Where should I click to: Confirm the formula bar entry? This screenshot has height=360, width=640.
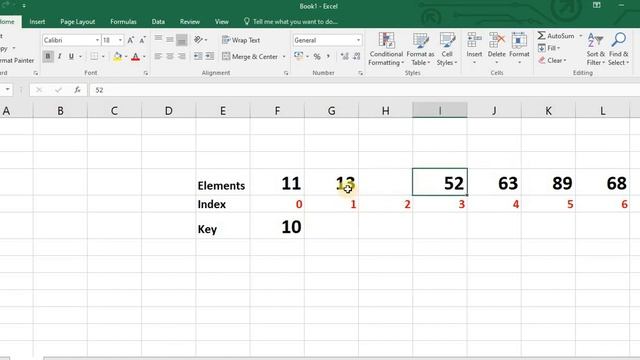(x=58, y=90)
